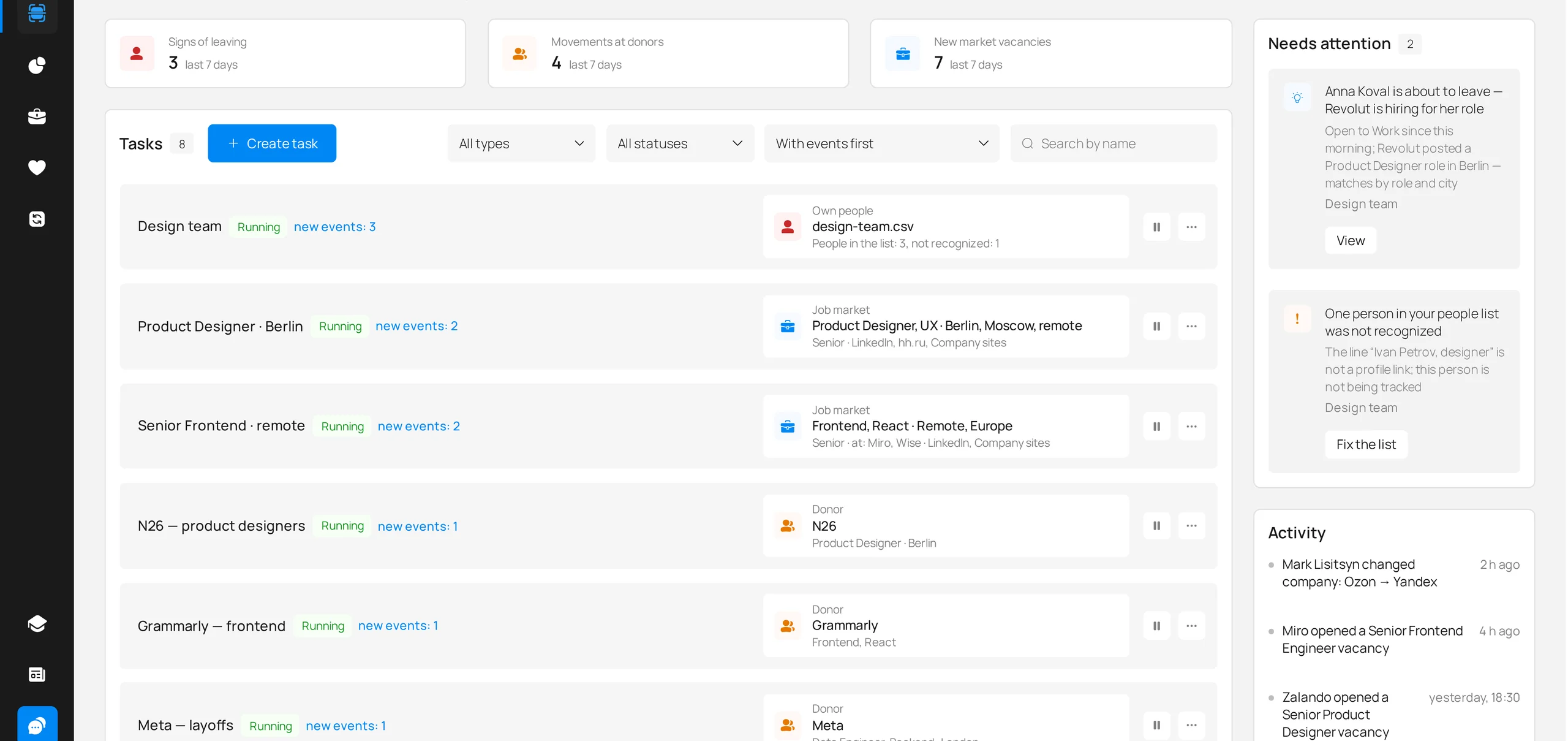Expand the All statuses dropdown
1568x741 pixels.
(x=680, y=143)
